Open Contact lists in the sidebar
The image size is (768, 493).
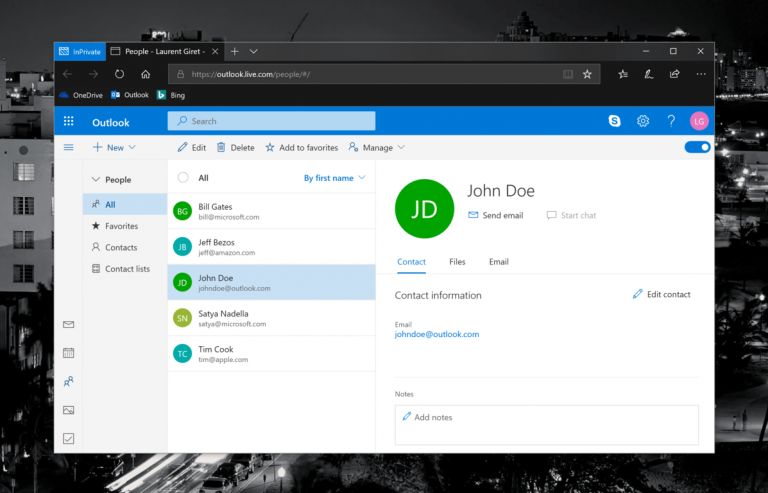(x=125, y=269)
